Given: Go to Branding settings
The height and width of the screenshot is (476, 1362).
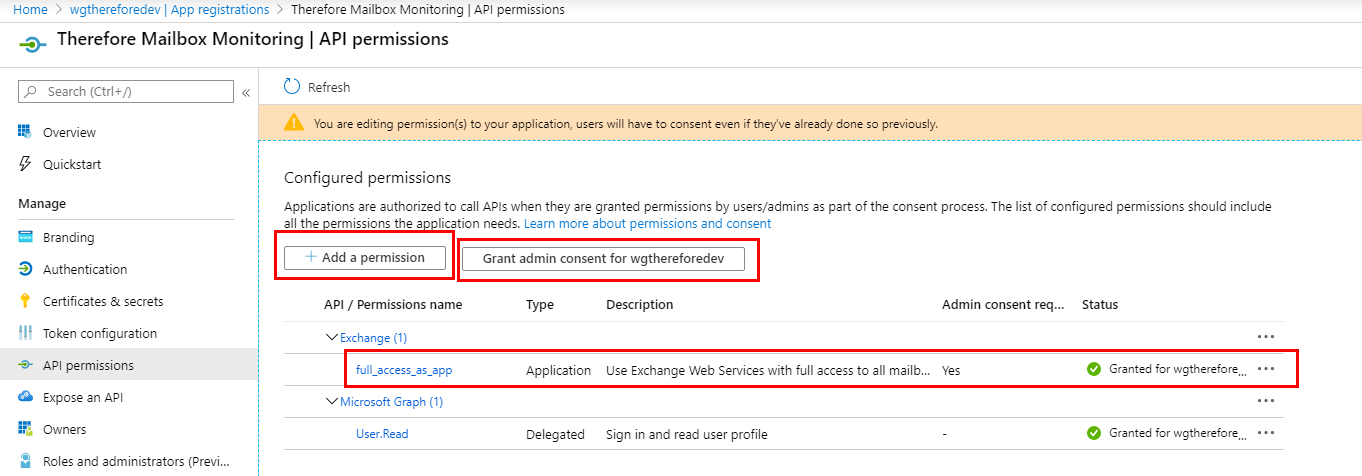Looking at the screenshot, I should point(68,238).
